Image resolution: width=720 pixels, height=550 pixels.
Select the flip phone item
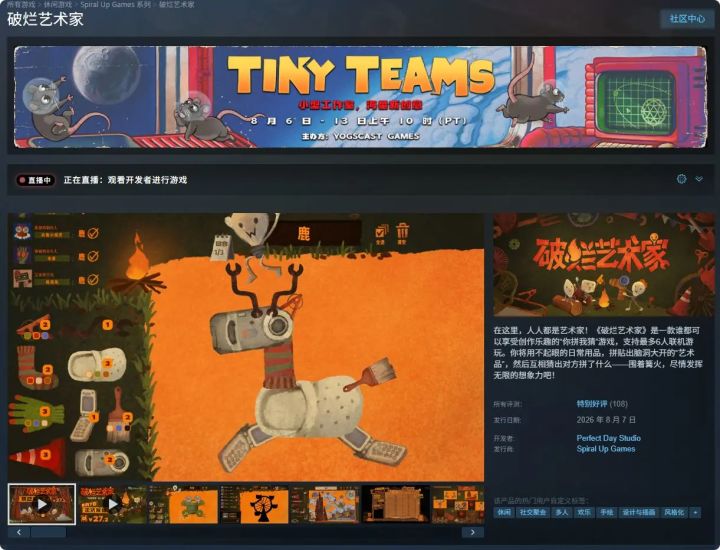(85, 415)
